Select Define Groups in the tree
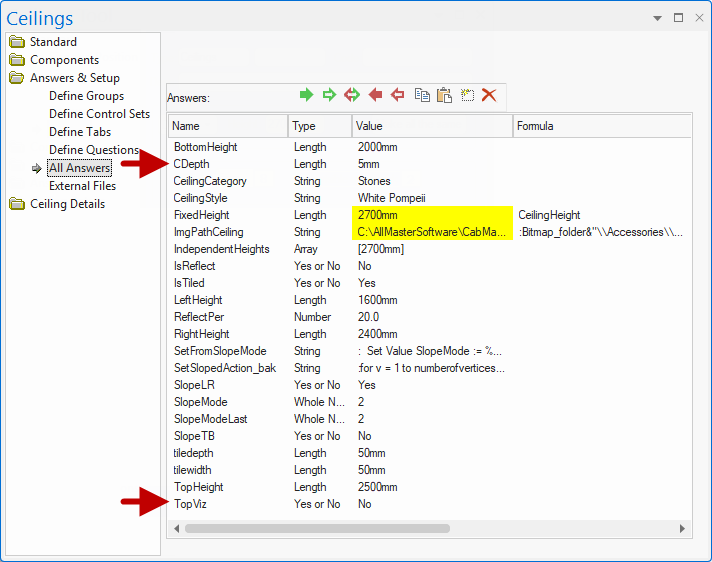The height and width of the screenshot is (562, 712). pos(87,96)
